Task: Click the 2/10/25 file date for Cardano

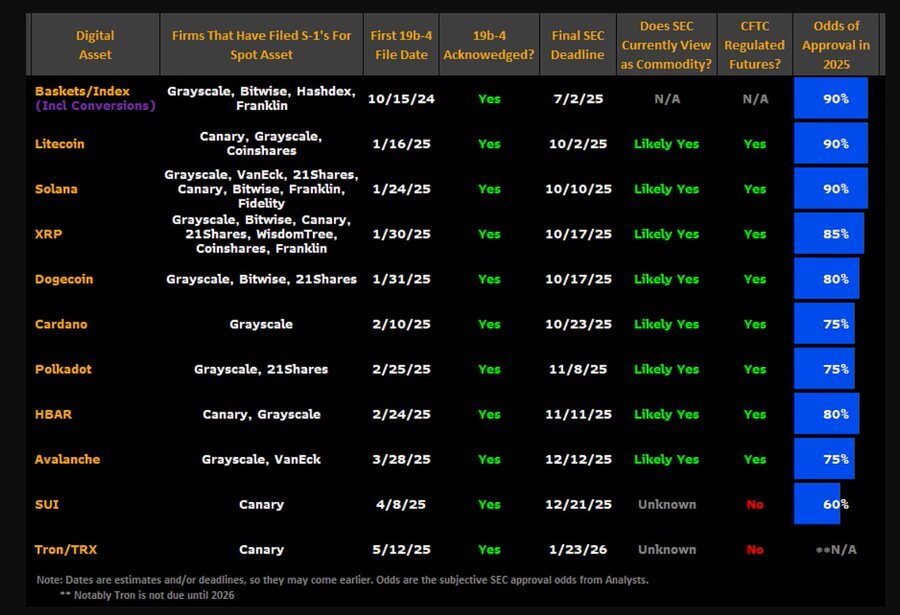Action: coord(401,324)
